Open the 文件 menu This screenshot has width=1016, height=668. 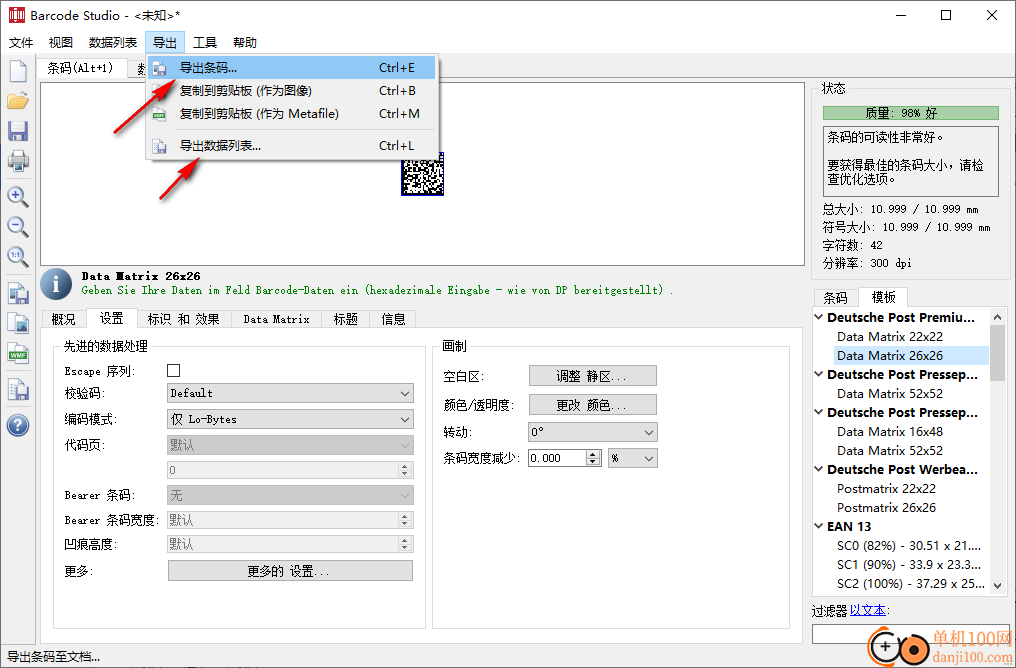[x=21, y=43]
